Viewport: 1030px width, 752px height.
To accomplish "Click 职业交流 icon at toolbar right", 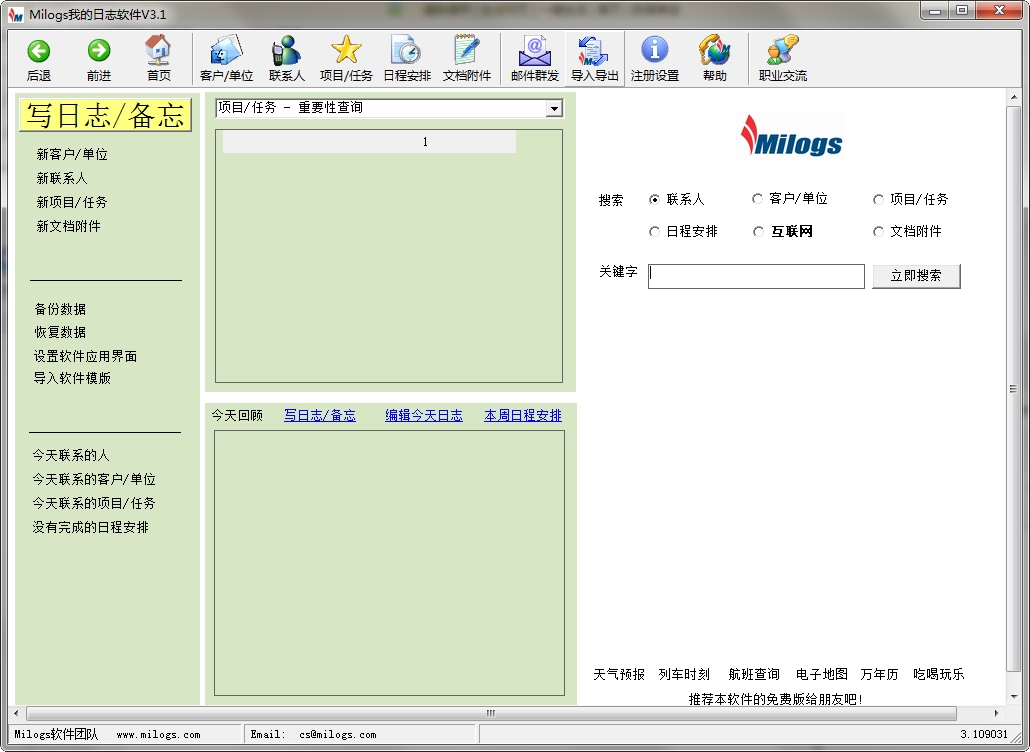I will pos(781,57).
